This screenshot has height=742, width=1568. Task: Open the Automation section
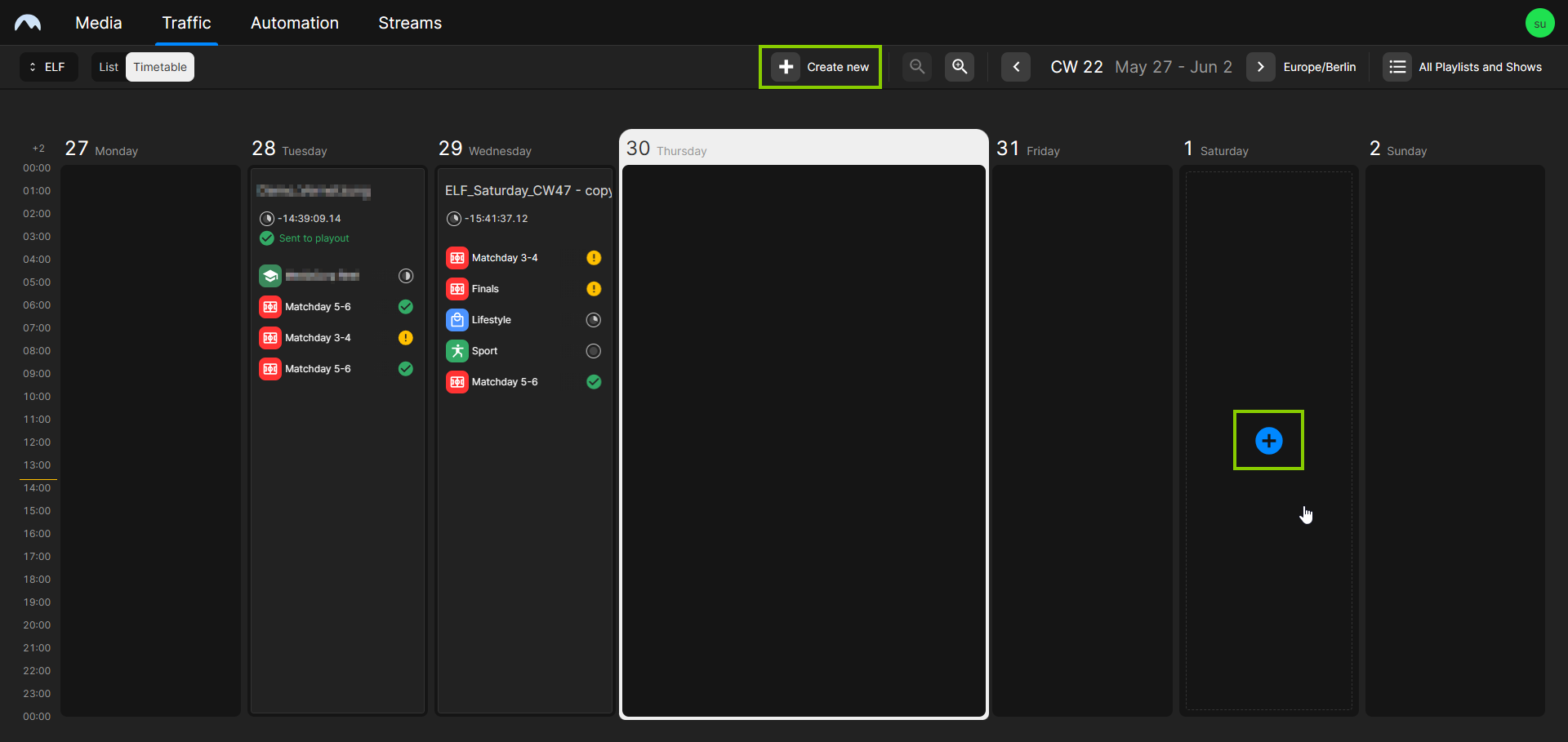pyautogui.click(x=294, y=23)
